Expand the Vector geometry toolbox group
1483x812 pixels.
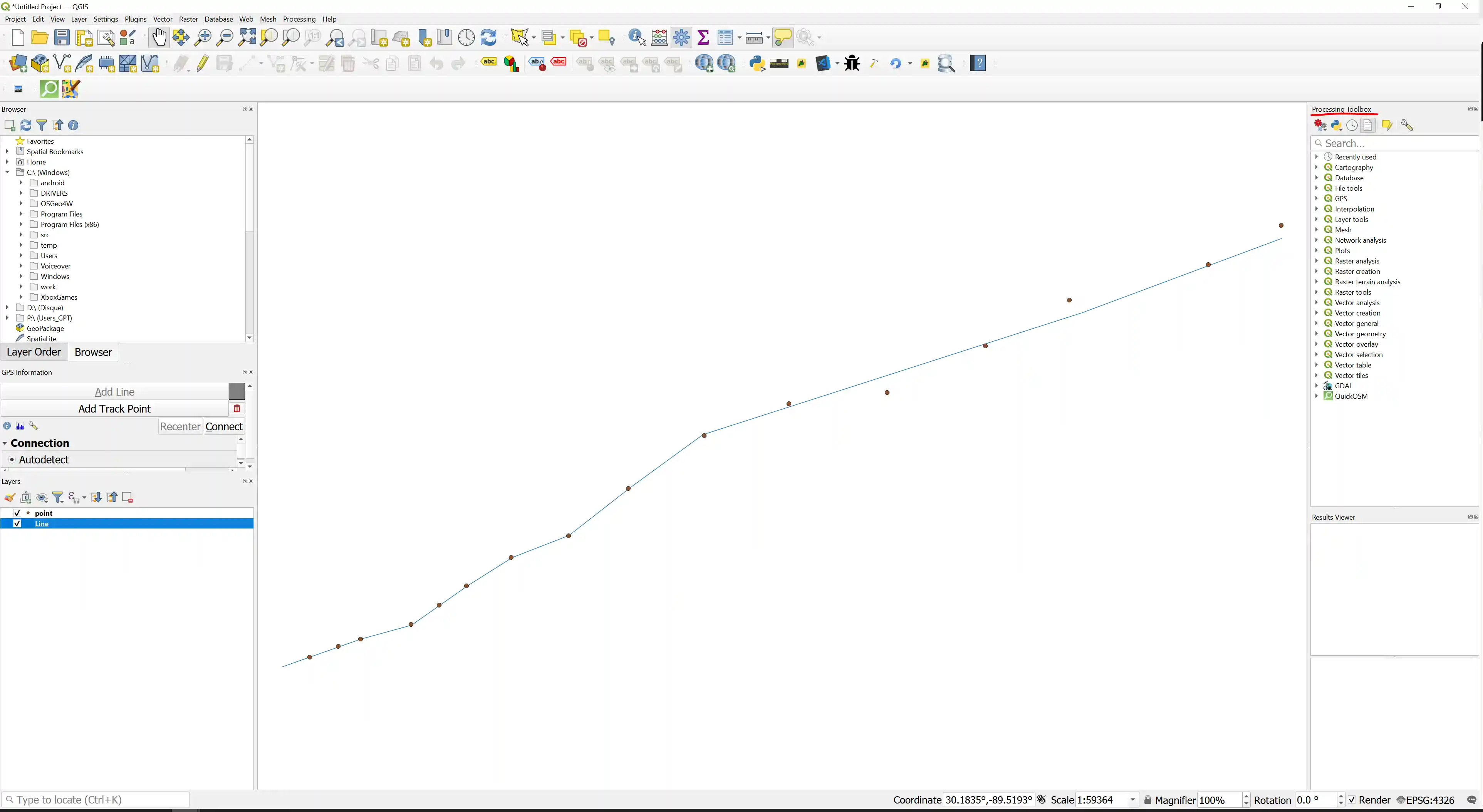pyautogui.click(x=1317, y=334)
